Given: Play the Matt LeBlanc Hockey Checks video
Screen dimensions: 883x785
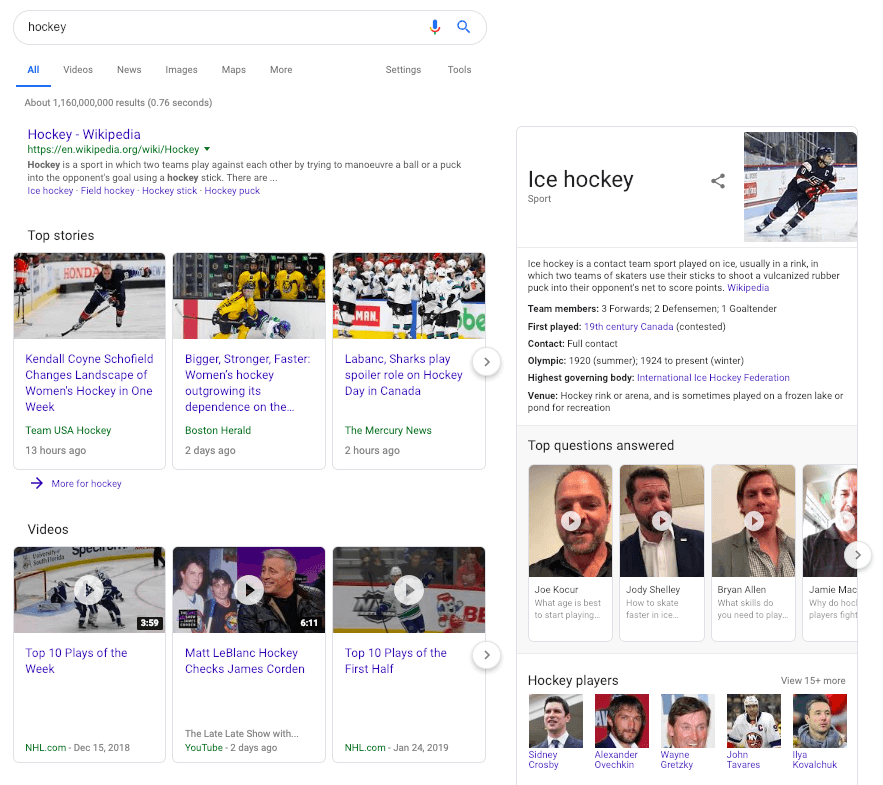Looking at the screenshot, I should 249,590.
